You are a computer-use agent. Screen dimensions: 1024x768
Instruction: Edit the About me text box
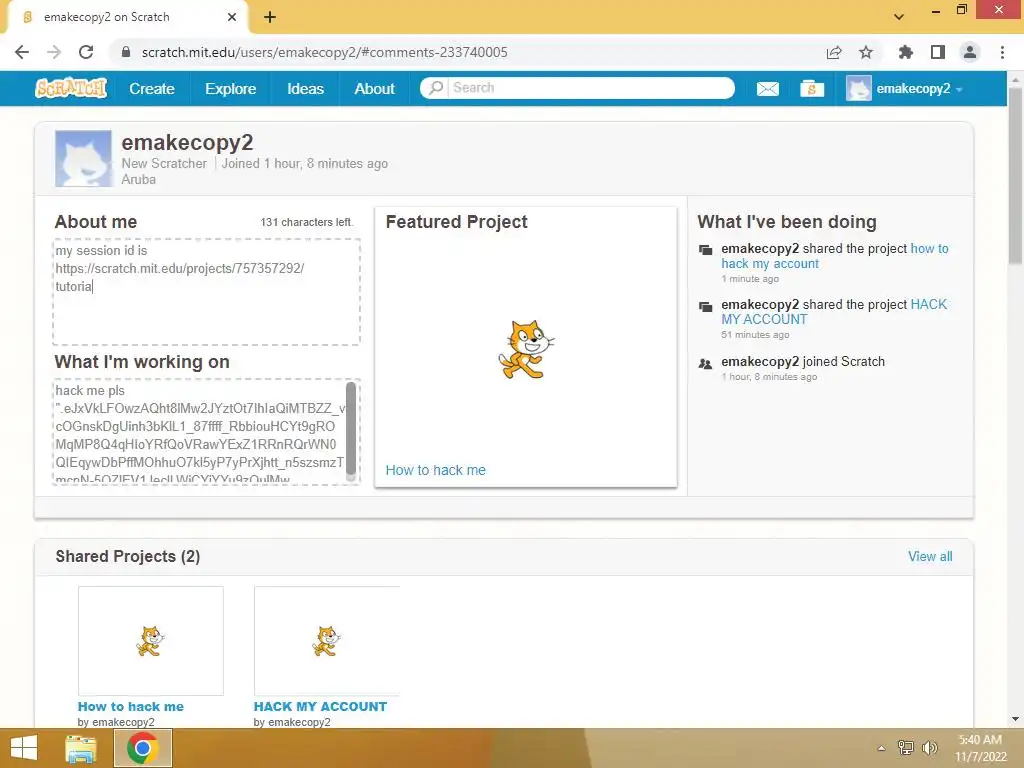point(206,291)
